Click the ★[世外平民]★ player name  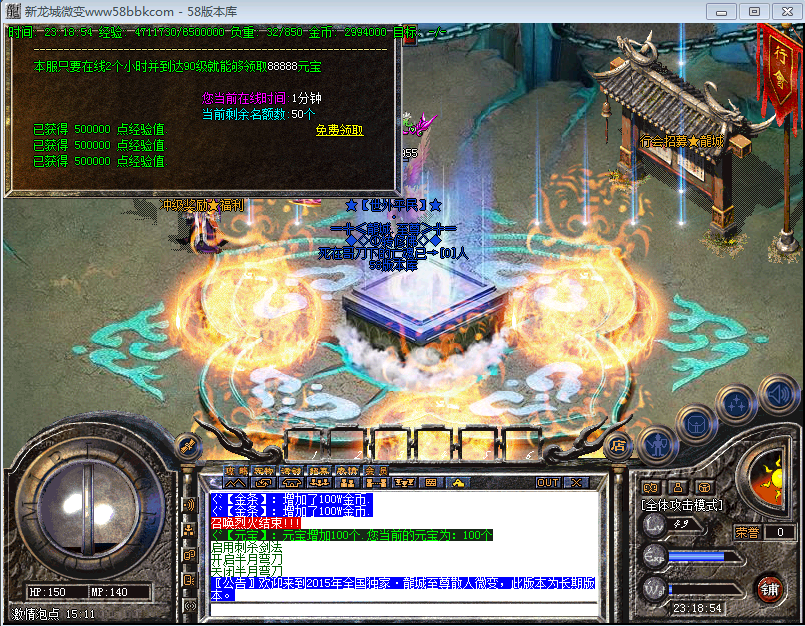coord(394,205)
